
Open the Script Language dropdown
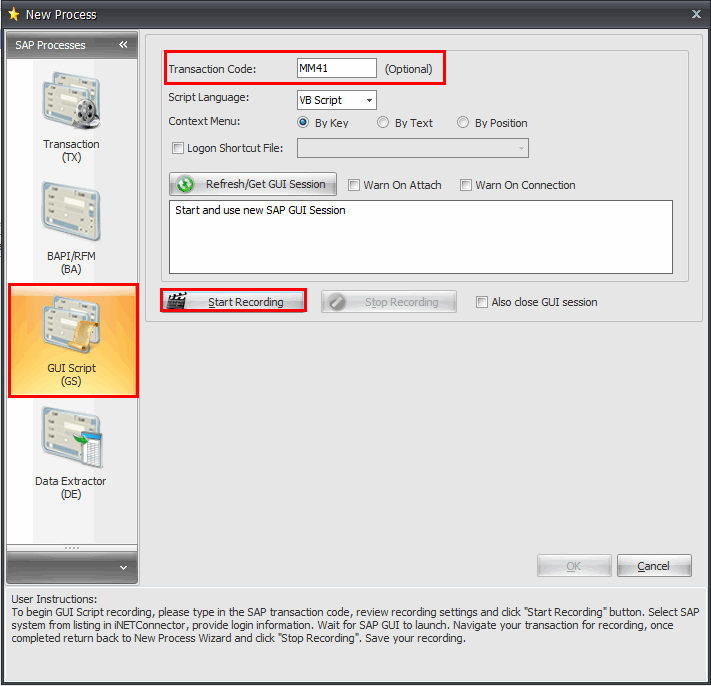(x=369, y=100)
